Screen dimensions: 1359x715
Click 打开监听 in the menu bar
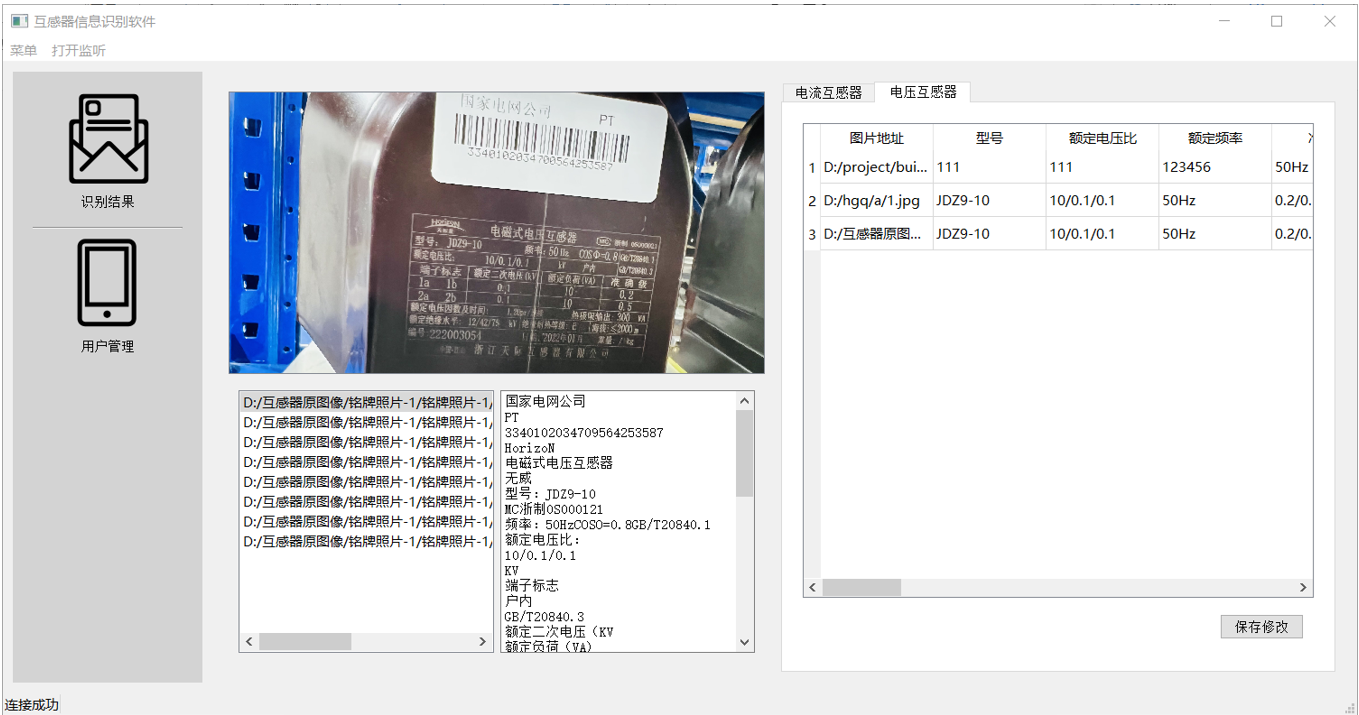click(78, 50)
